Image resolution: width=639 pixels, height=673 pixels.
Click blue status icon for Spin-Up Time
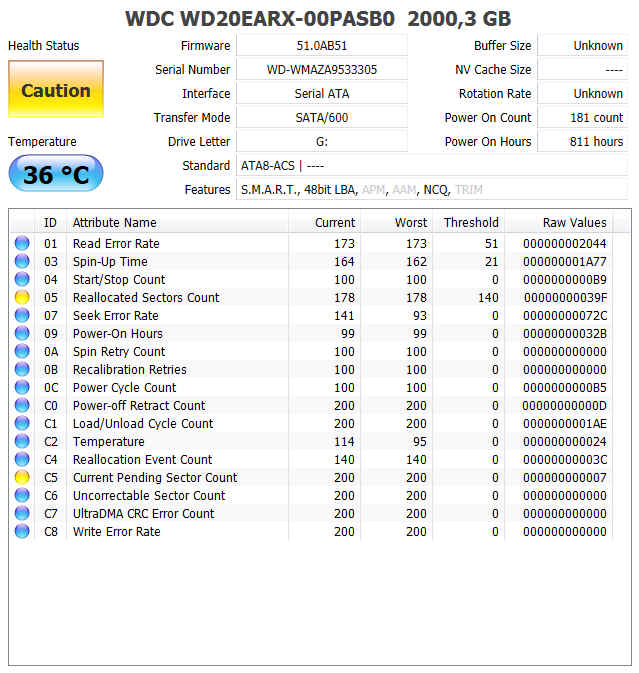(x=22, y=261)
